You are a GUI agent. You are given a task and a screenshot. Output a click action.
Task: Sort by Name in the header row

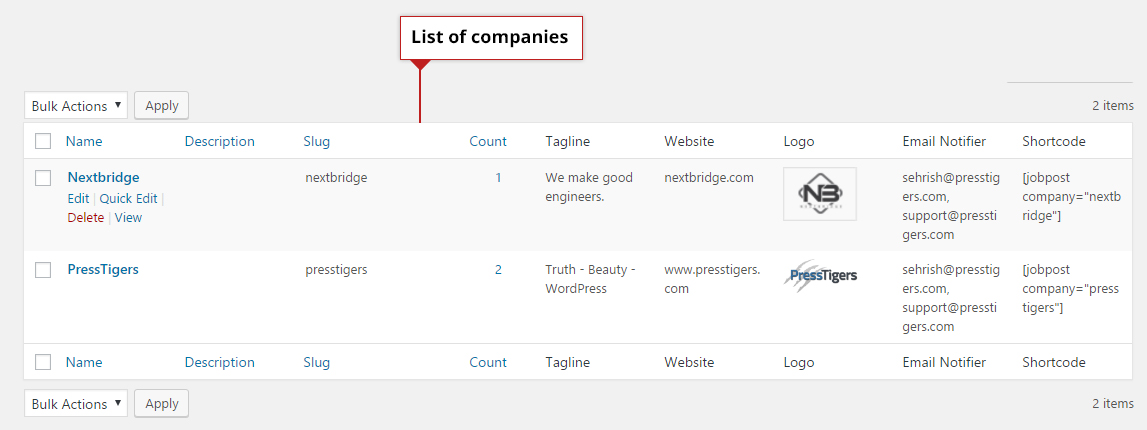pos(84,141)
